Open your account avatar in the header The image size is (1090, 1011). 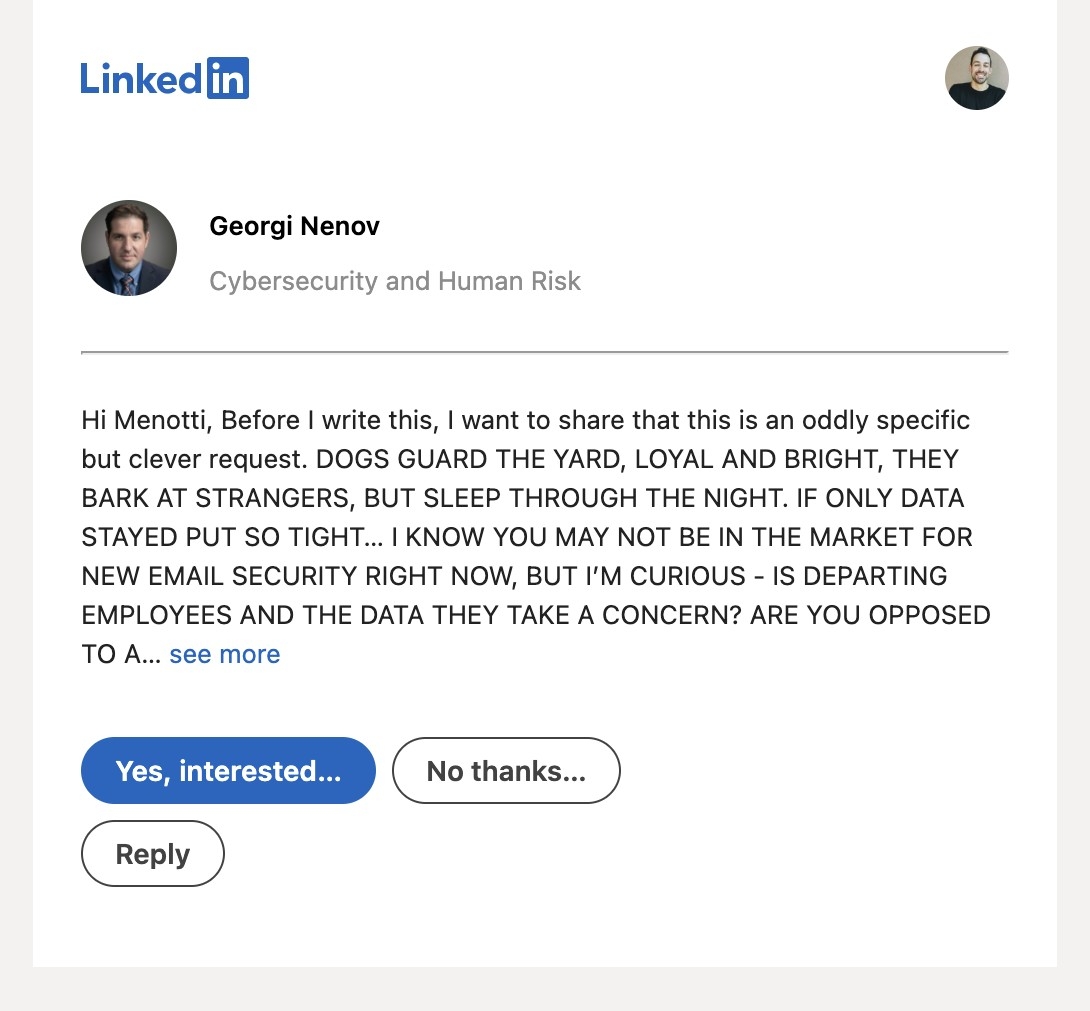pyautogui.click(x=976, y=78)
